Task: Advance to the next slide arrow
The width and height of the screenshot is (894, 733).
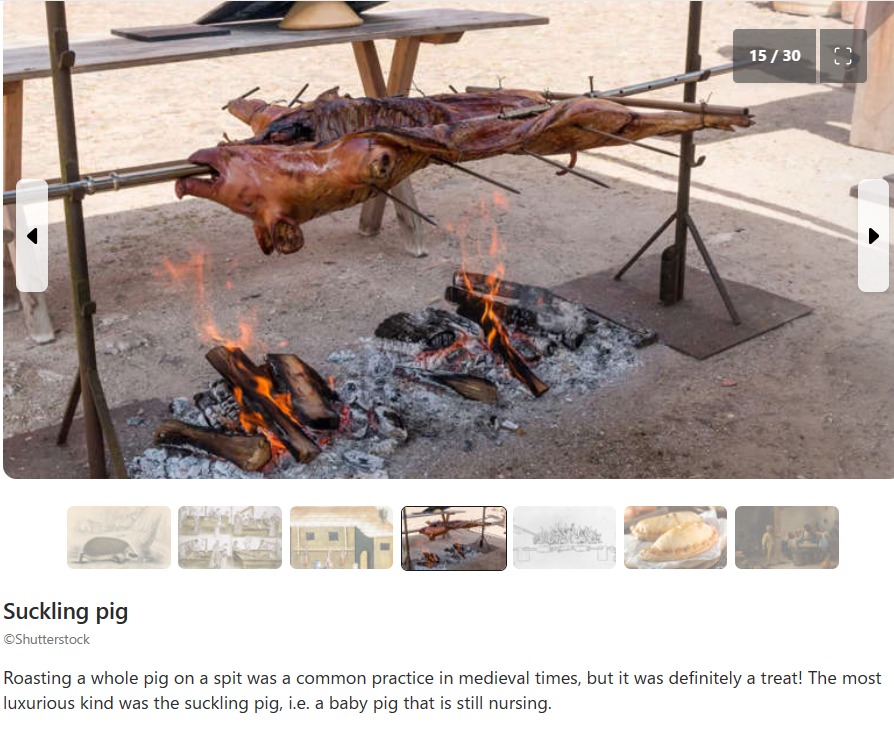Action: pos(873,235)
